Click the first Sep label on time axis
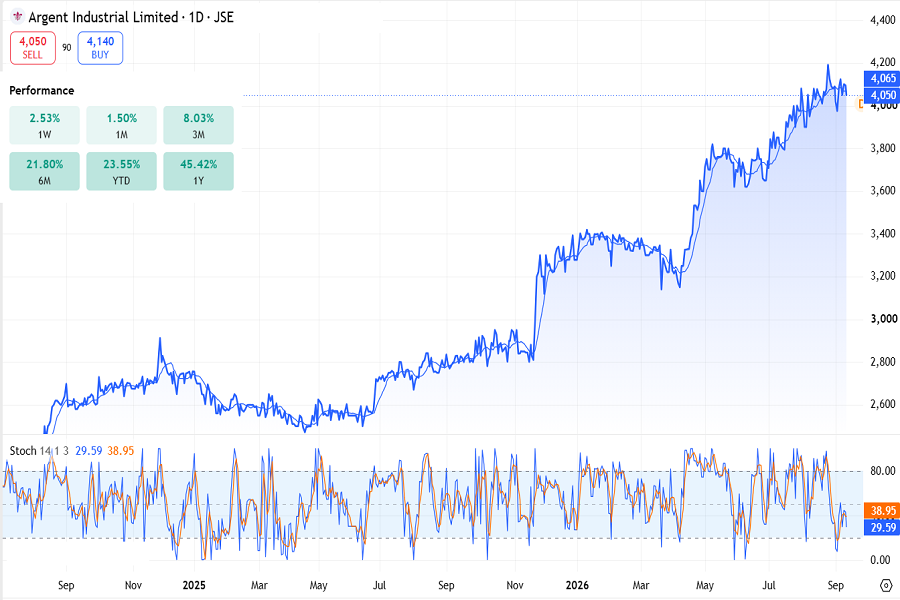This screenshot has height=600, width=900. tap(66, 585)
